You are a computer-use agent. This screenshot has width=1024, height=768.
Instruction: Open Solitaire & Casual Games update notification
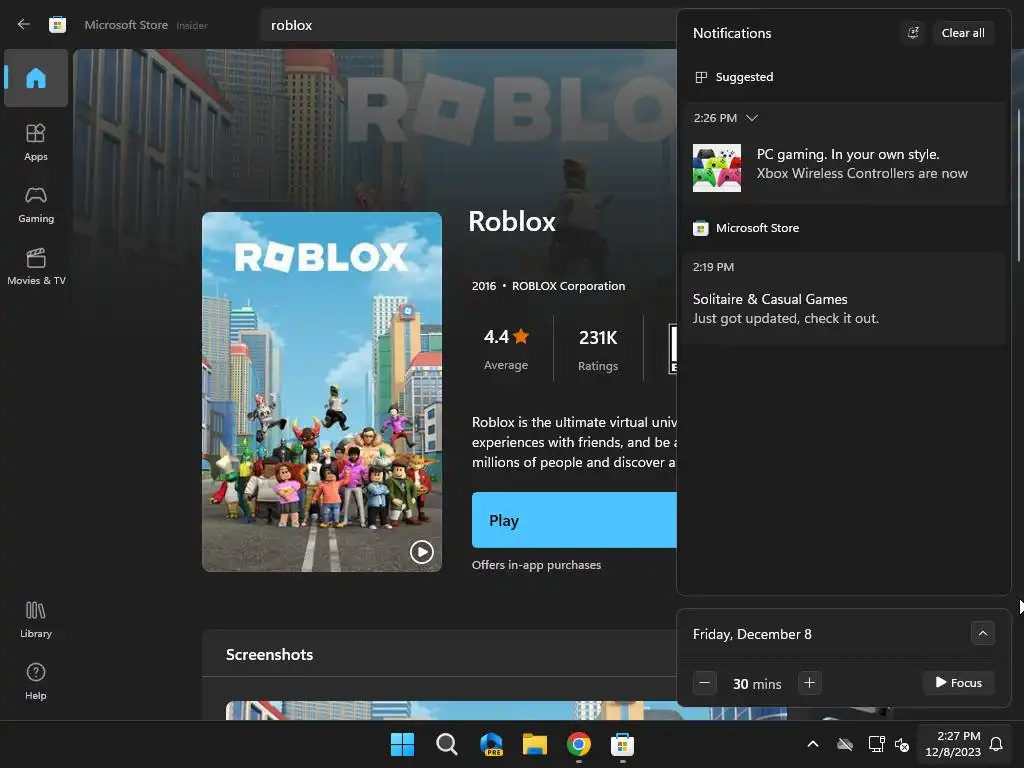pos(844,298)
